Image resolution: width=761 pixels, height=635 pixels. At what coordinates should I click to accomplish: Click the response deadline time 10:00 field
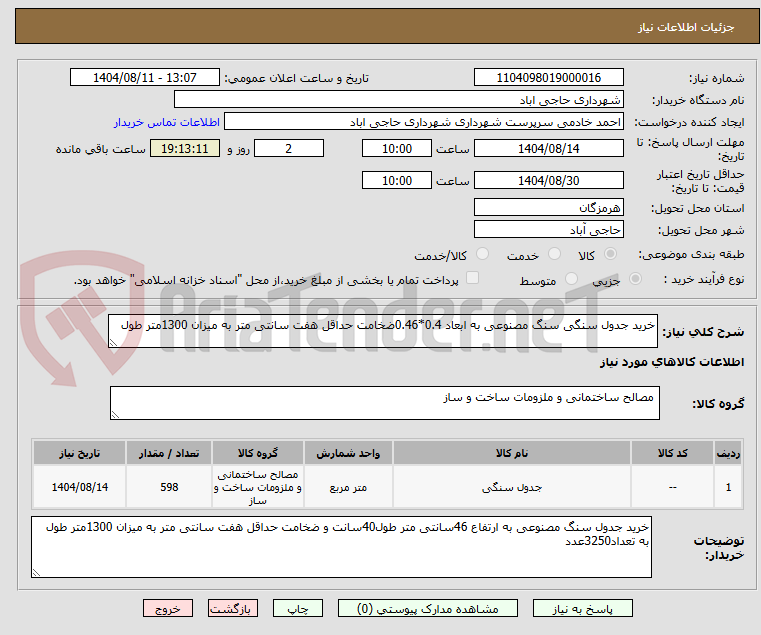click(x=397, y=148)
